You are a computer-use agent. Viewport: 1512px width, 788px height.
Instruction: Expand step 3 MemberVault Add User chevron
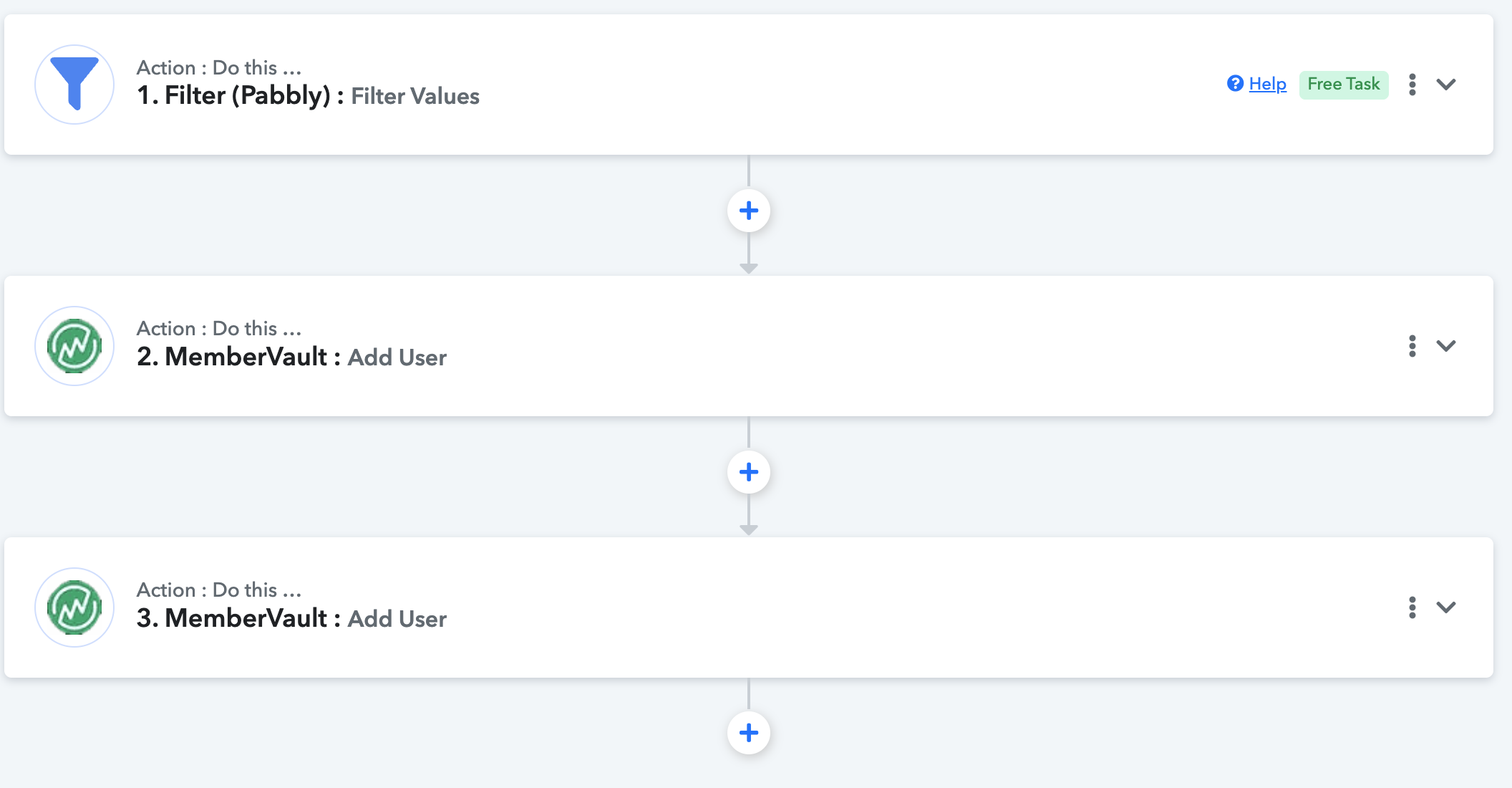click(x=1446, y=607)
